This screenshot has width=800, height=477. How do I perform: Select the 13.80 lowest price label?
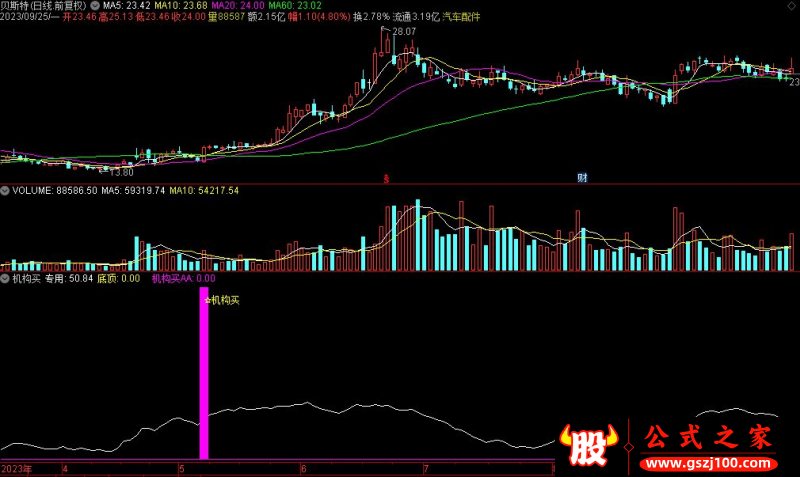click(x=121, y=172)
